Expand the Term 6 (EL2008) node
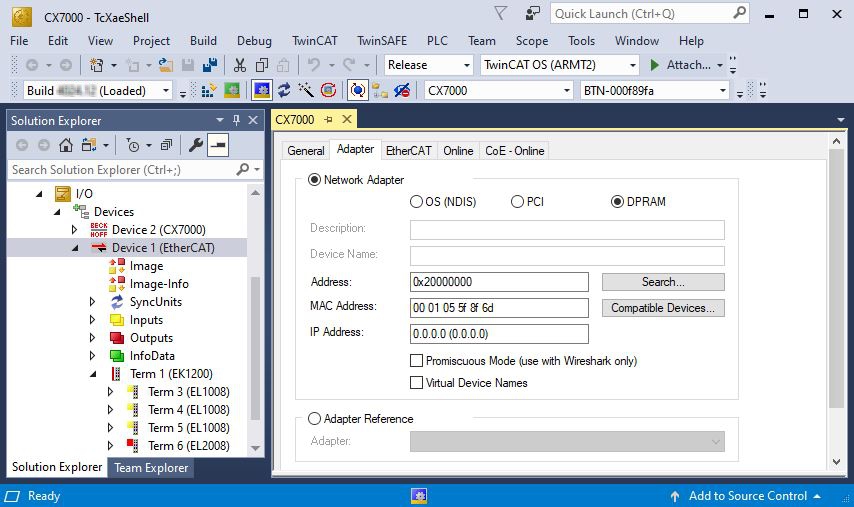The width and height of the screenshot is (854, 507). coord(111,445)
